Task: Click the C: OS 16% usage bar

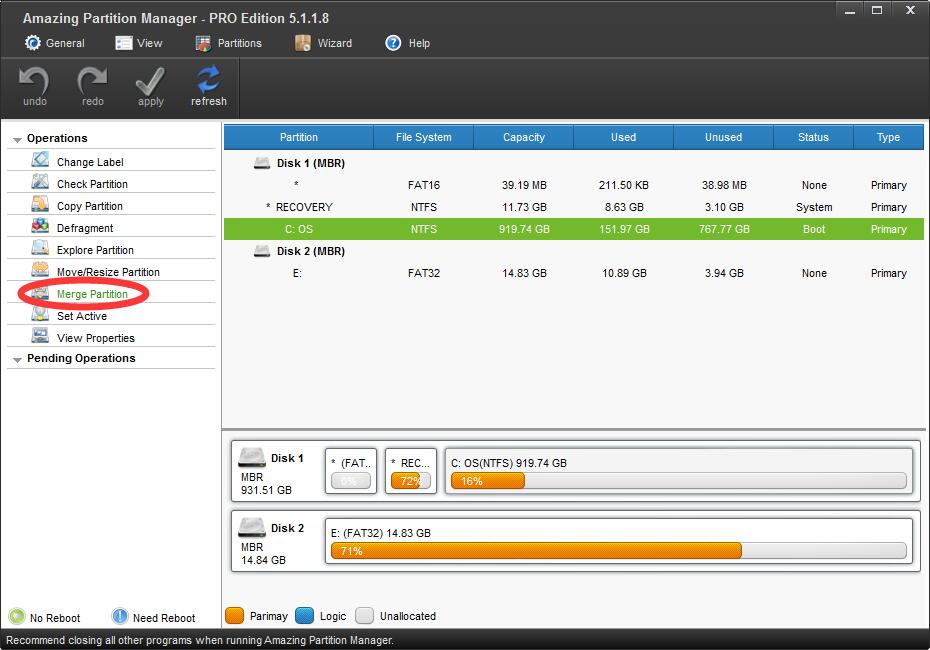Action: click(x=679, y=481)
